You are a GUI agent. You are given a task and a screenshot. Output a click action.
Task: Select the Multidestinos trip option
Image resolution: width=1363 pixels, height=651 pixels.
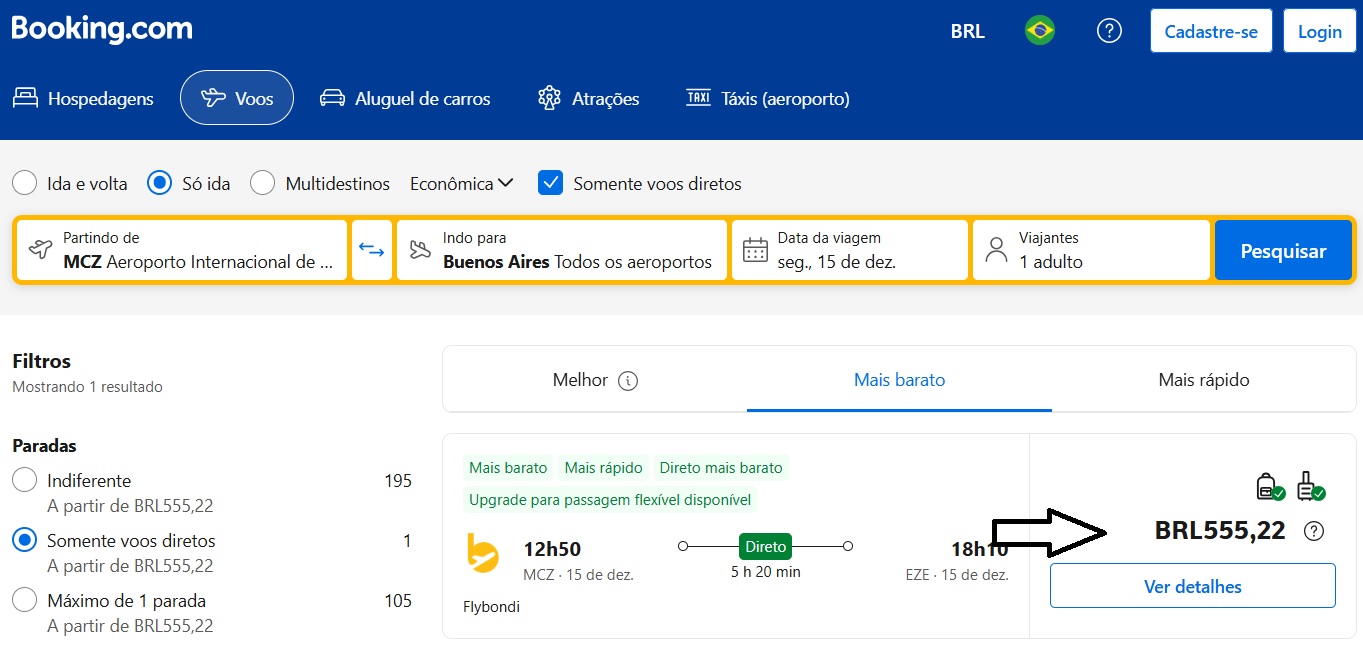(x=263, y=183)
